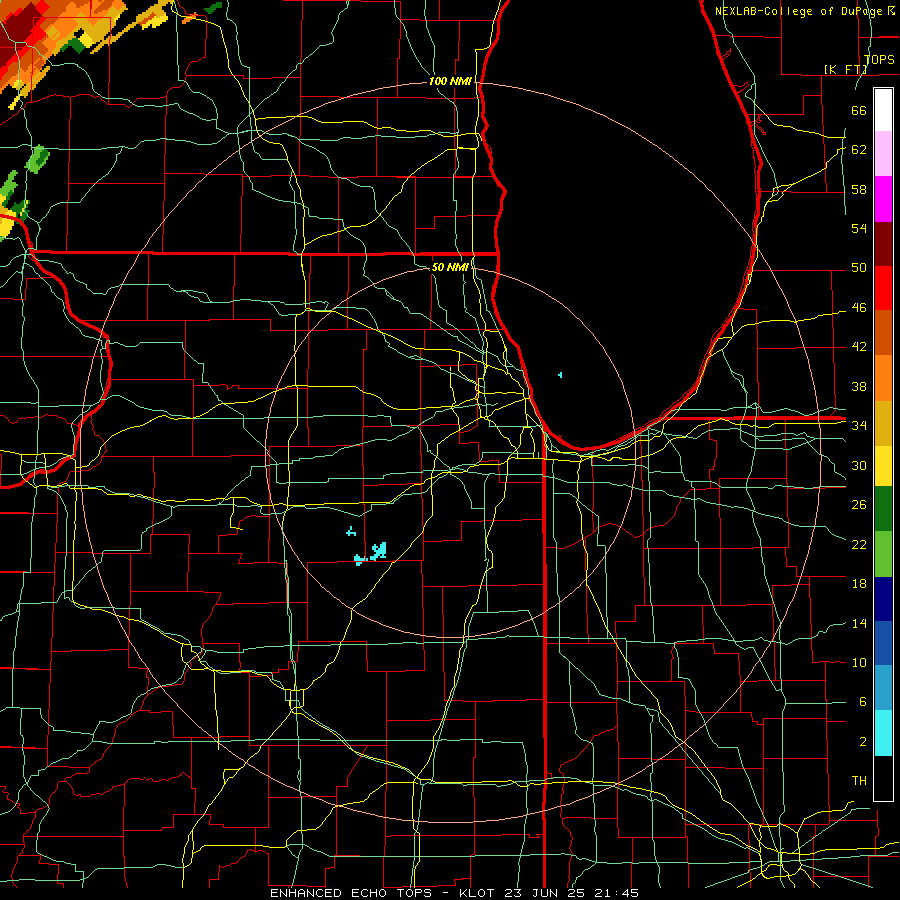
Task: Click the cyan legend swatch
Action: [883, 733]
